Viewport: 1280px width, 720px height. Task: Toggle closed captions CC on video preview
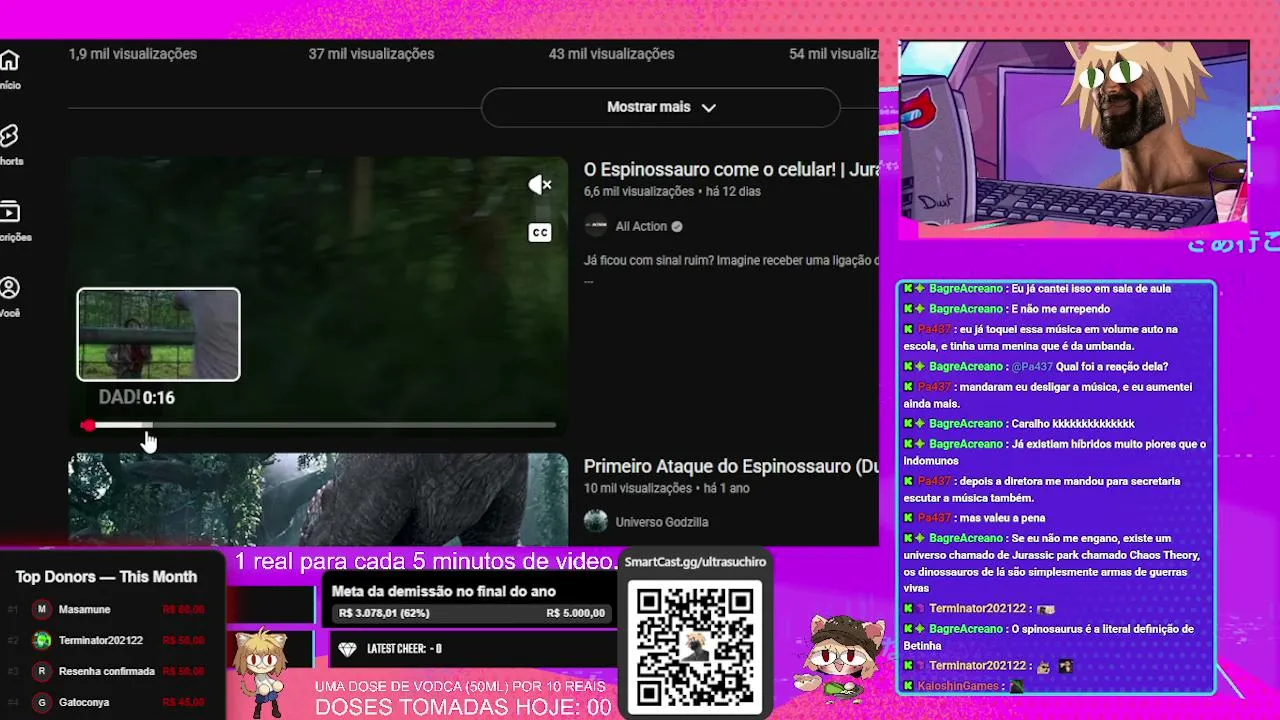540,233
